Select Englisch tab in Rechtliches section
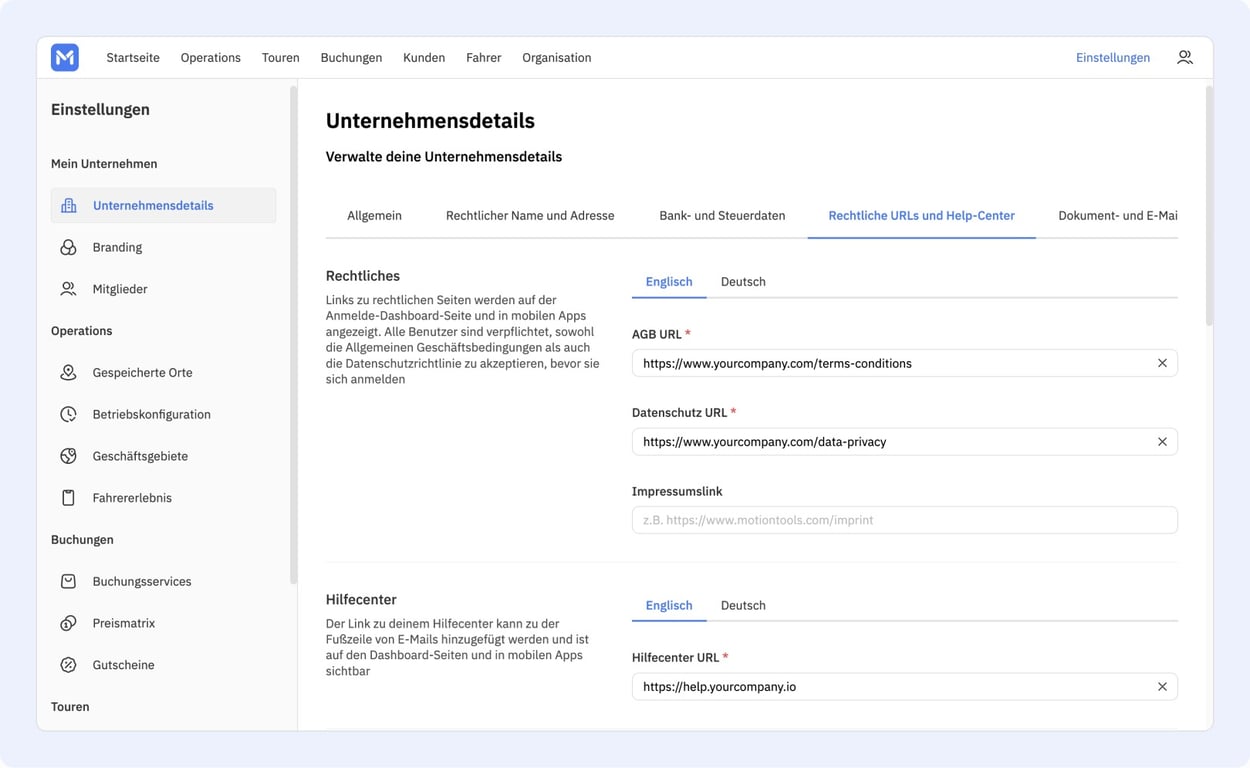This screenshot has width=1250, height=768. click(x=669, y=282)
